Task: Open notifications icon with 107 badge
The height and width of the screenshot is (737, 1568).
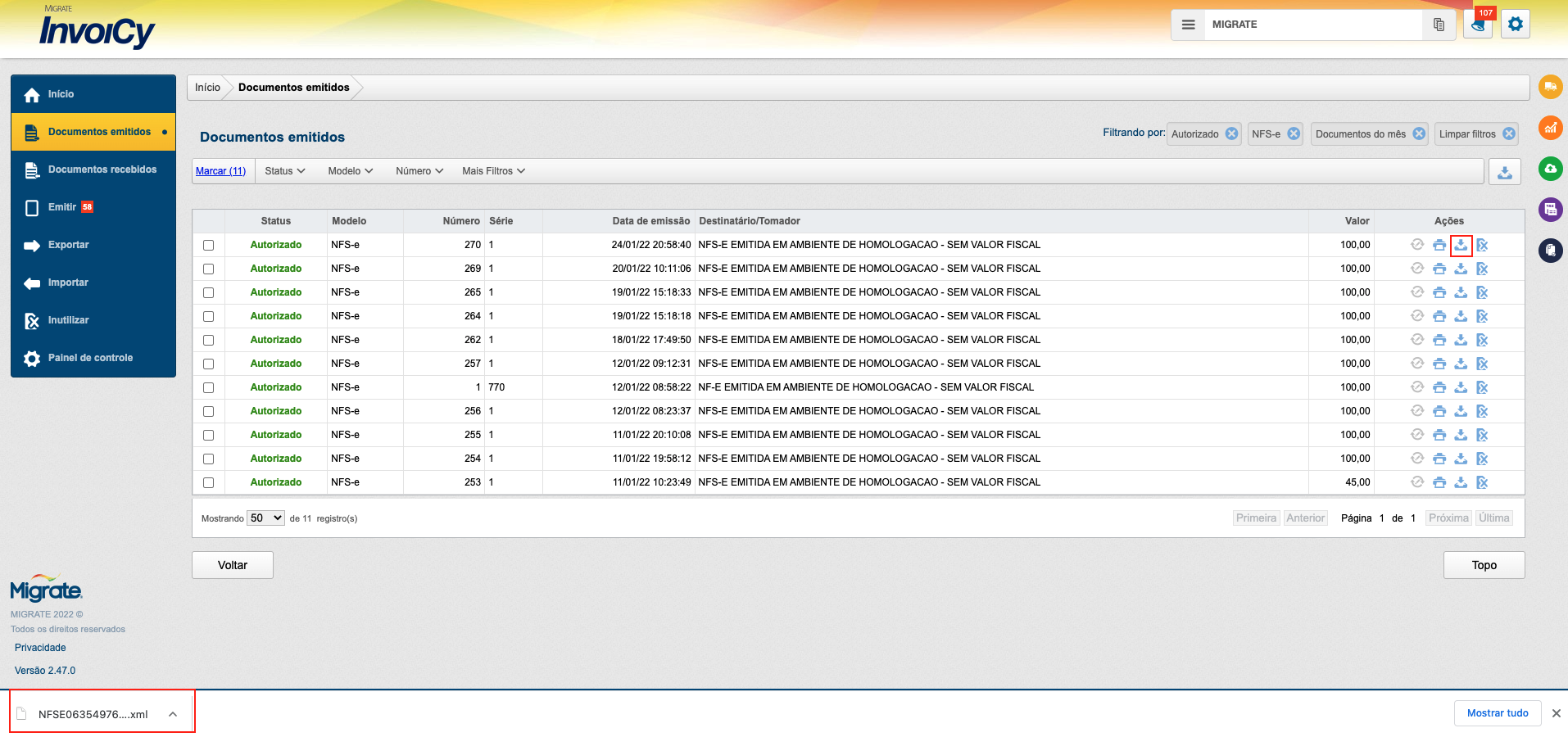Action: [x=1478, y=25]
